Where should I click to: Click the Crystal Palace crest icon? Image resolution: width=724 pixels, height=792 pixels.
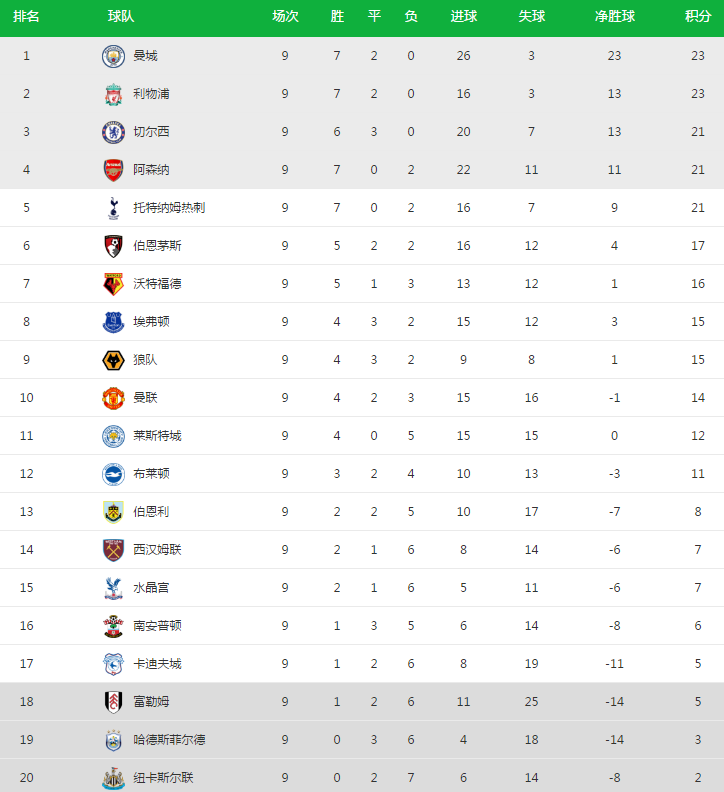(x=113, y=588)
